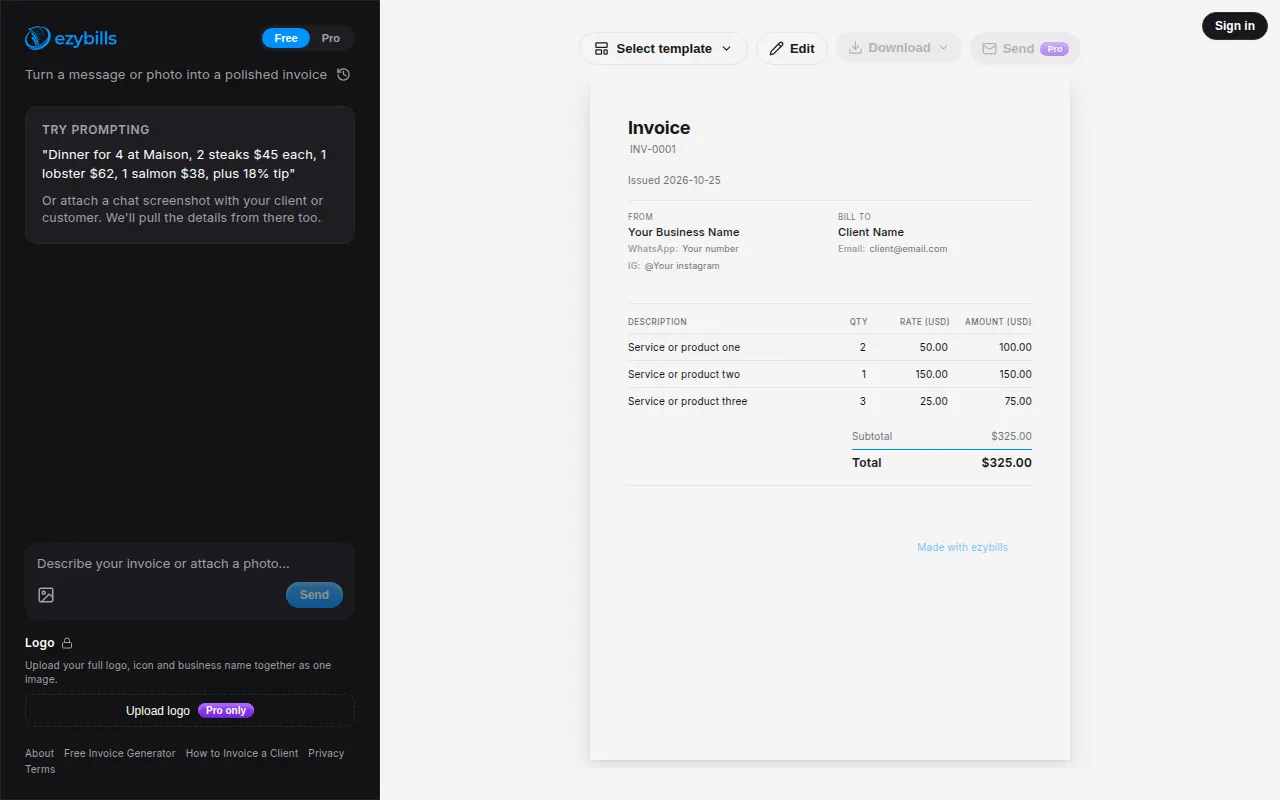This screenshot has width=1280, height=800.
Task: Open the Select template dropdown
Action: click(663, 48)
